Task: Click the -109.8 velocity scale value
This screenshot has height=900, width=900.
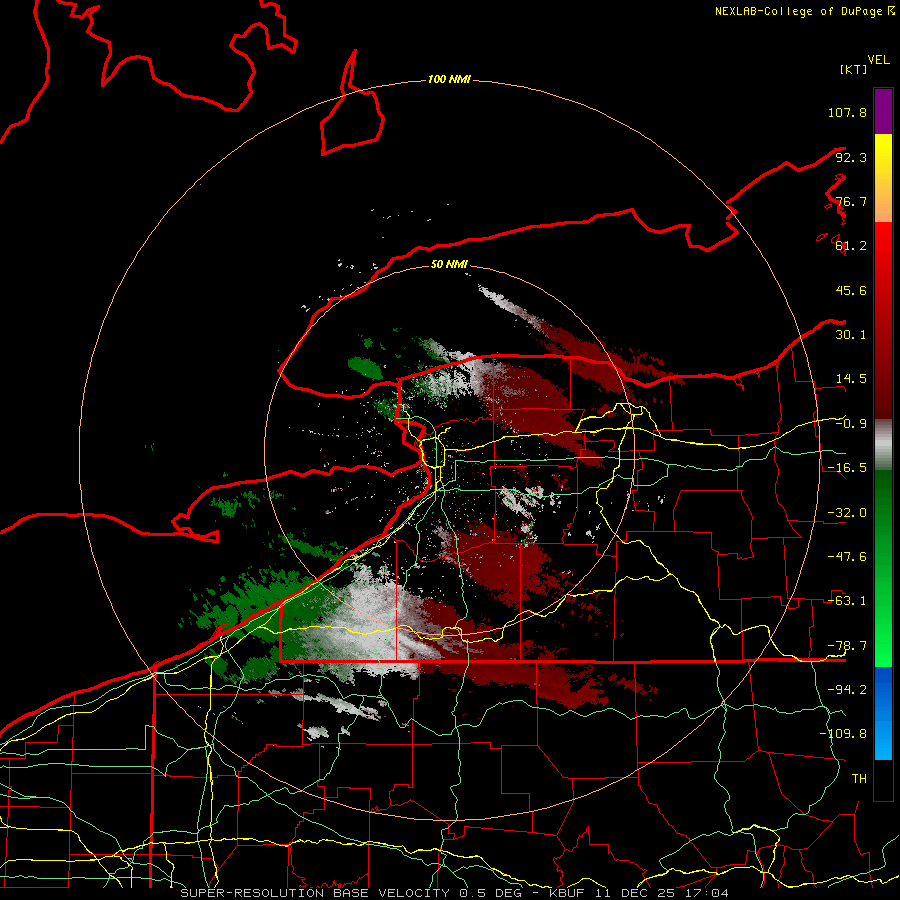Action: (843, 734)
